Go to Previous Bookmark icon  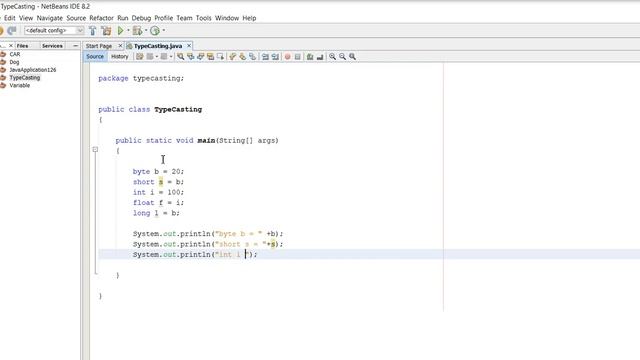(x=233, y=57)
